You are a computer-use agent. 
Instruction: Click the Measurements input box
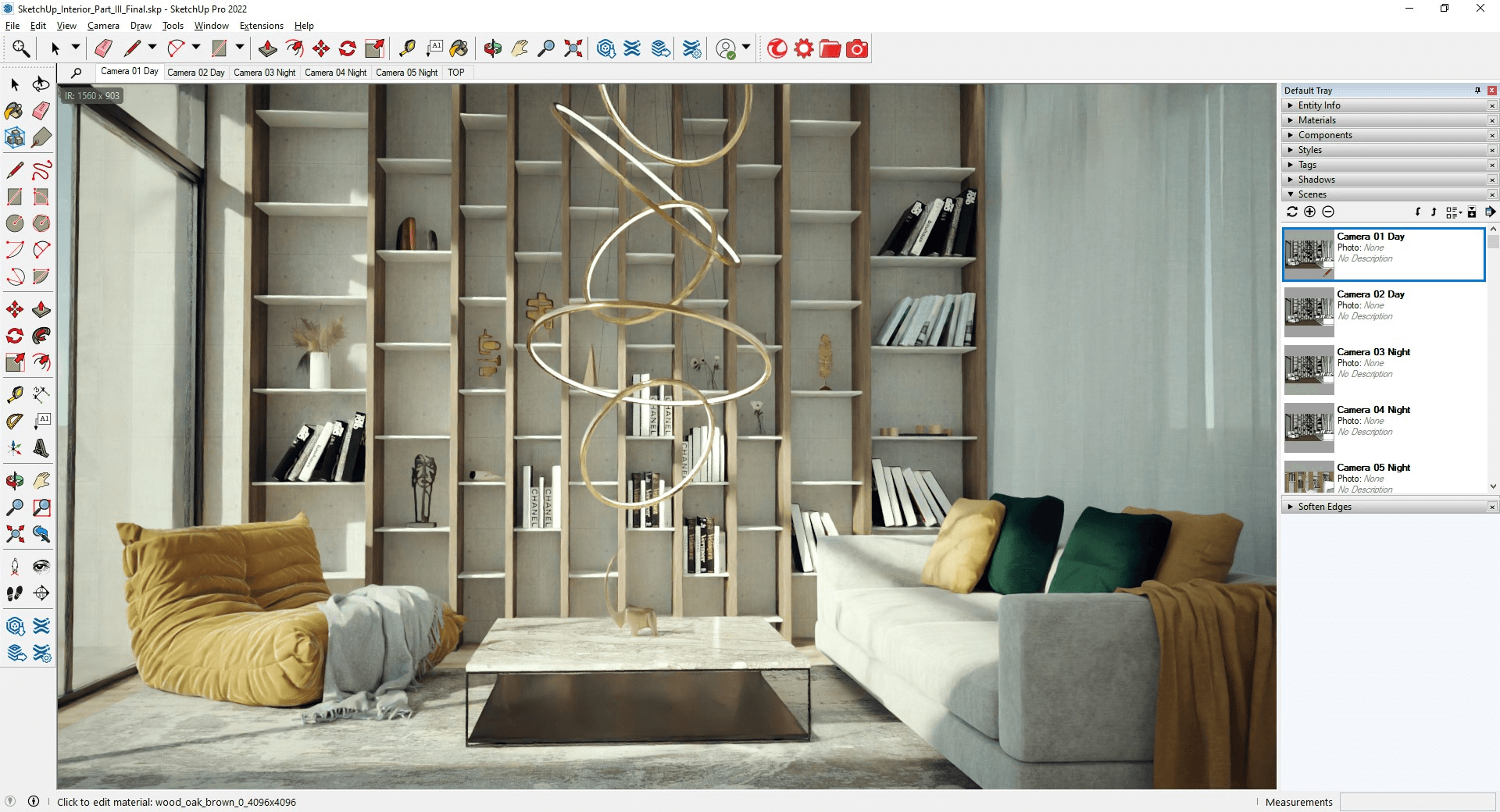coord(1417,802)
